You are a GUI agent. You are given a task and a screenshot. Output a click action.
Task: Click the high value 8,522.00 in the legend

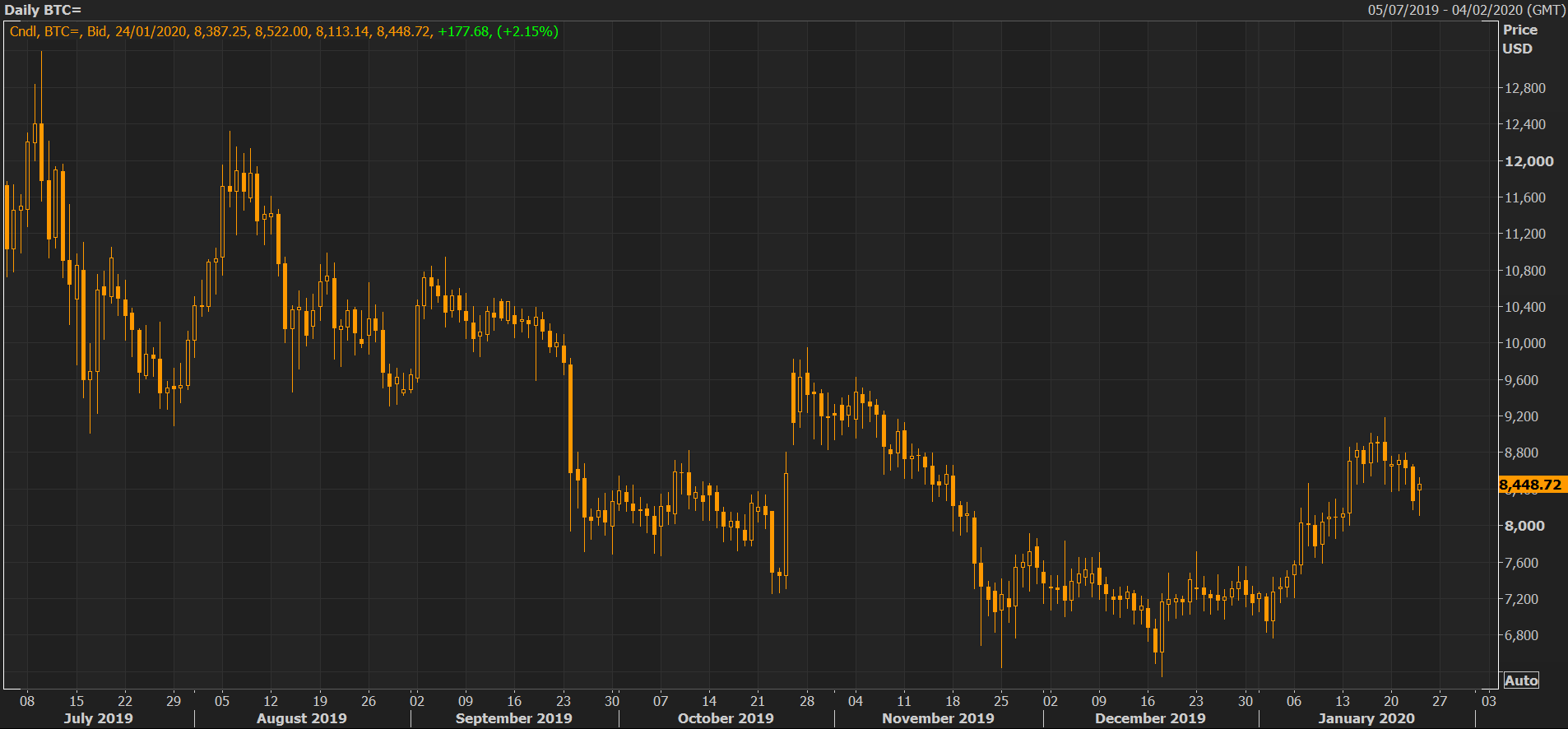281,31
